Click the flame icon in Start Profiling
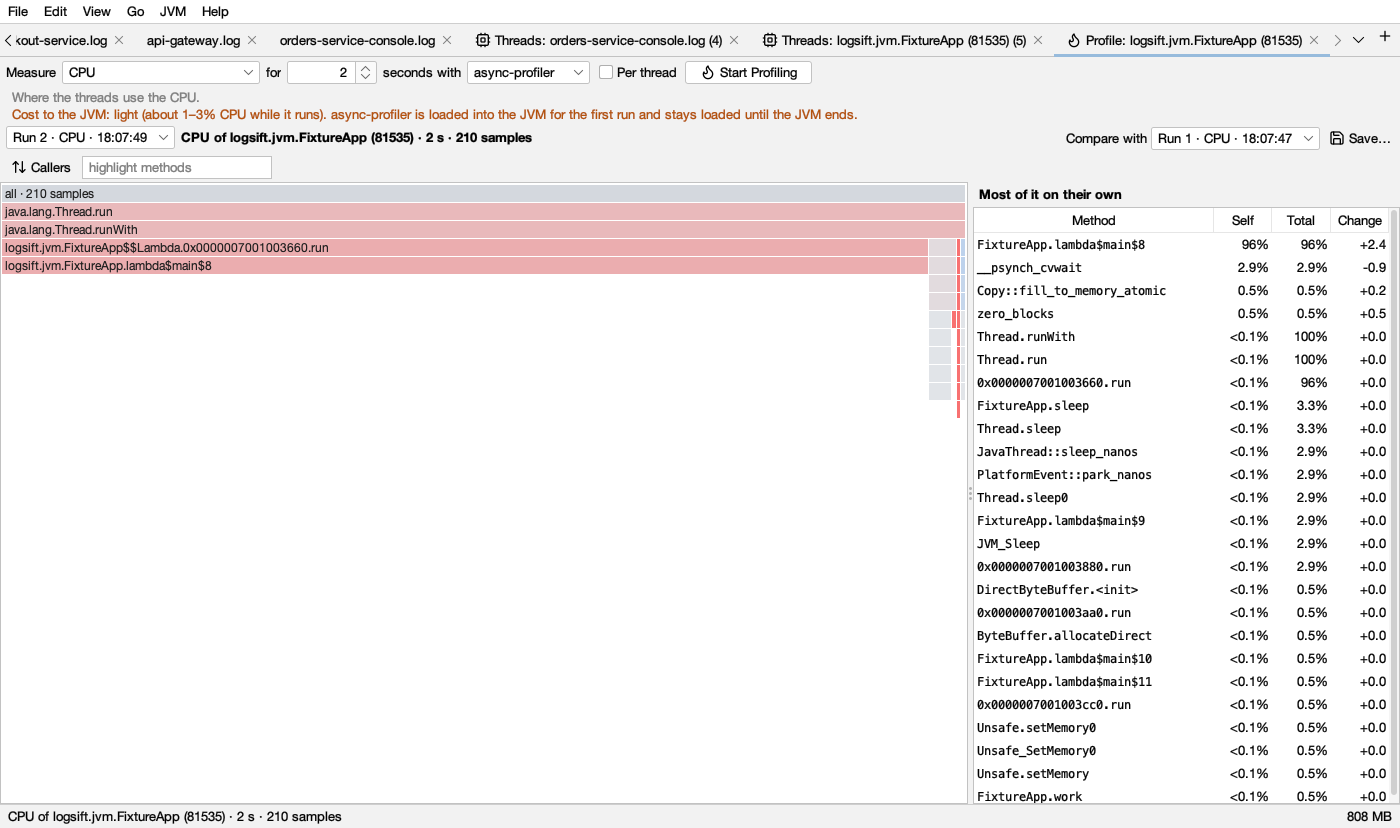The width and height of the screenshot is (1400, 828). (708, 73)
